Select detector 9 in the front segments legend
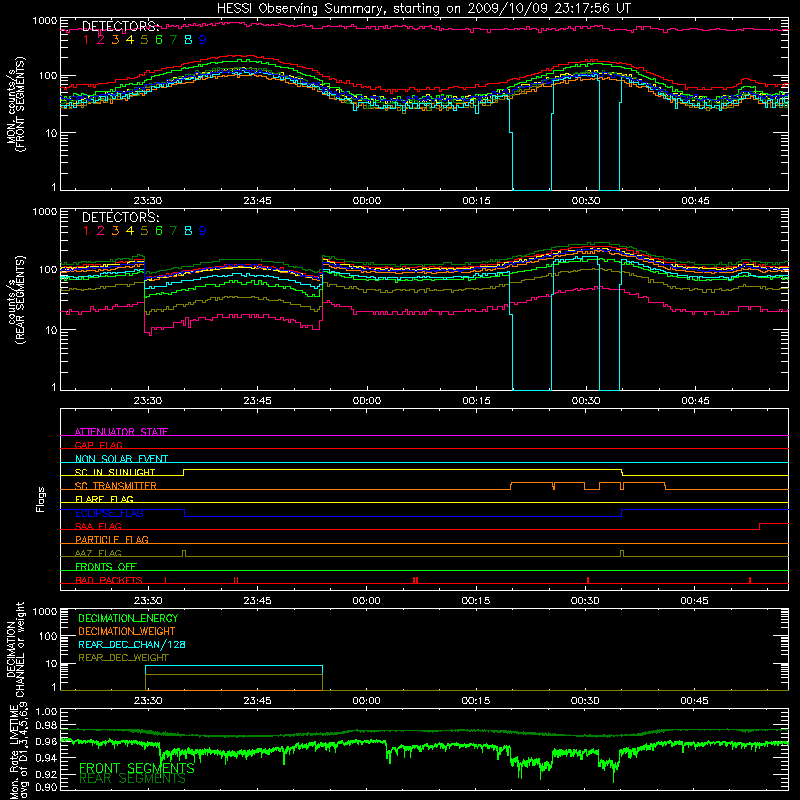800x800 pixels. point(203,40)
